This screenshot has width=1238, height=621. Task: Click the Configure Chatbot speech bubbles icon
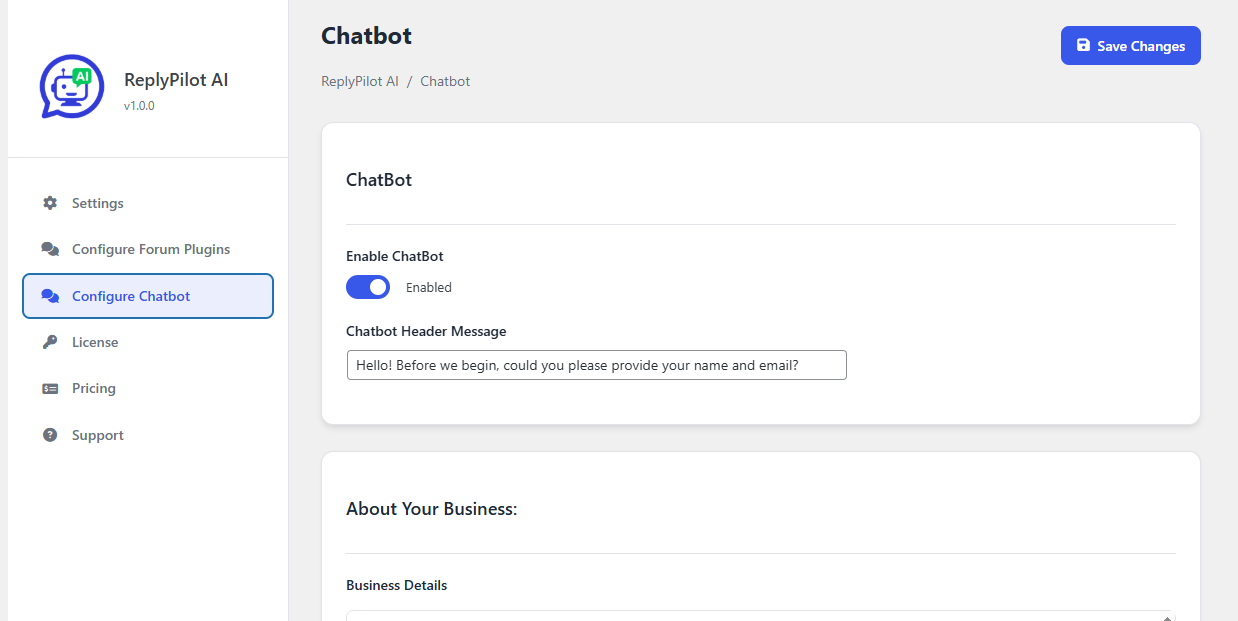click(x=50, y=296)
